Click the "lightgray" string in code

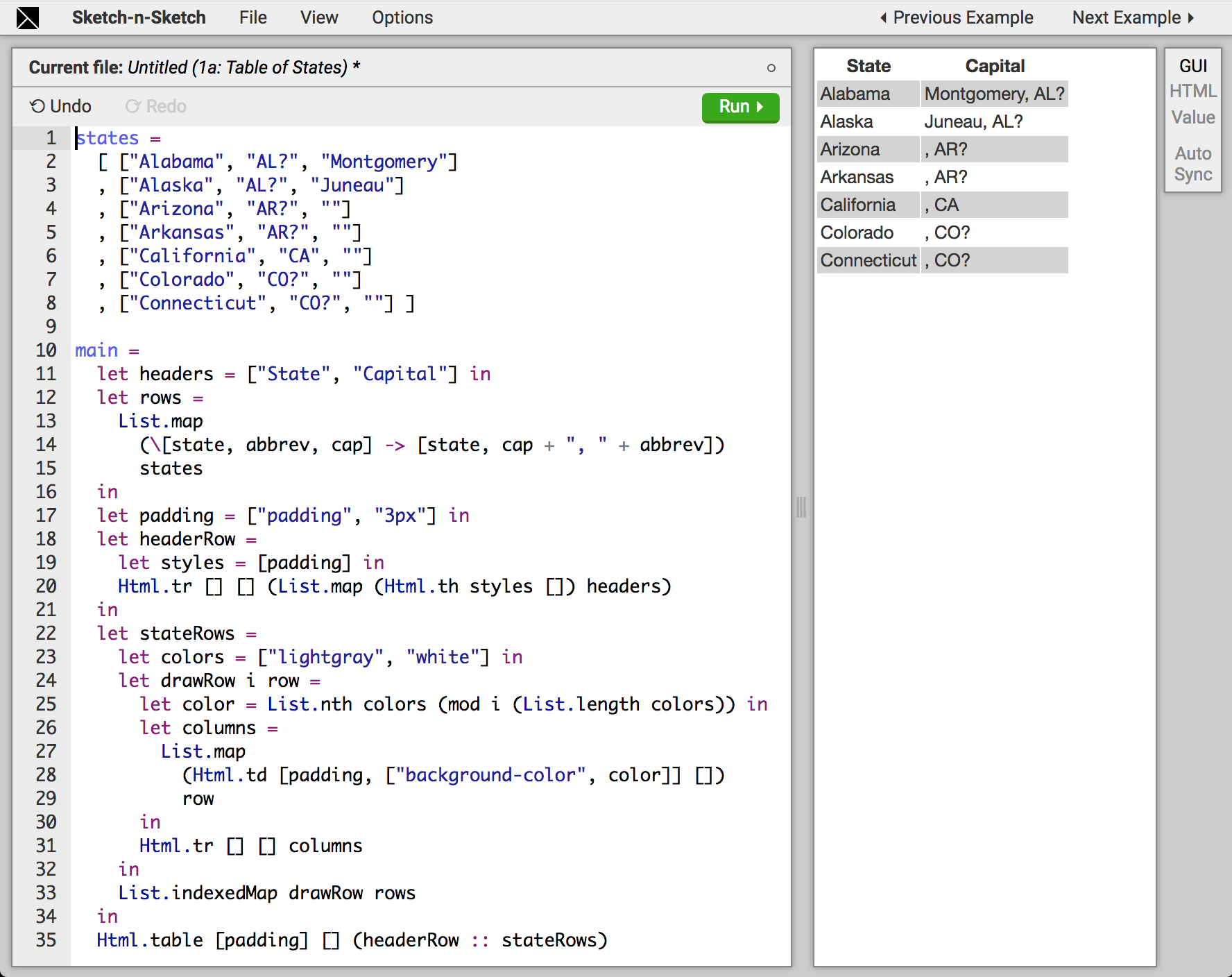click(320, 657)
